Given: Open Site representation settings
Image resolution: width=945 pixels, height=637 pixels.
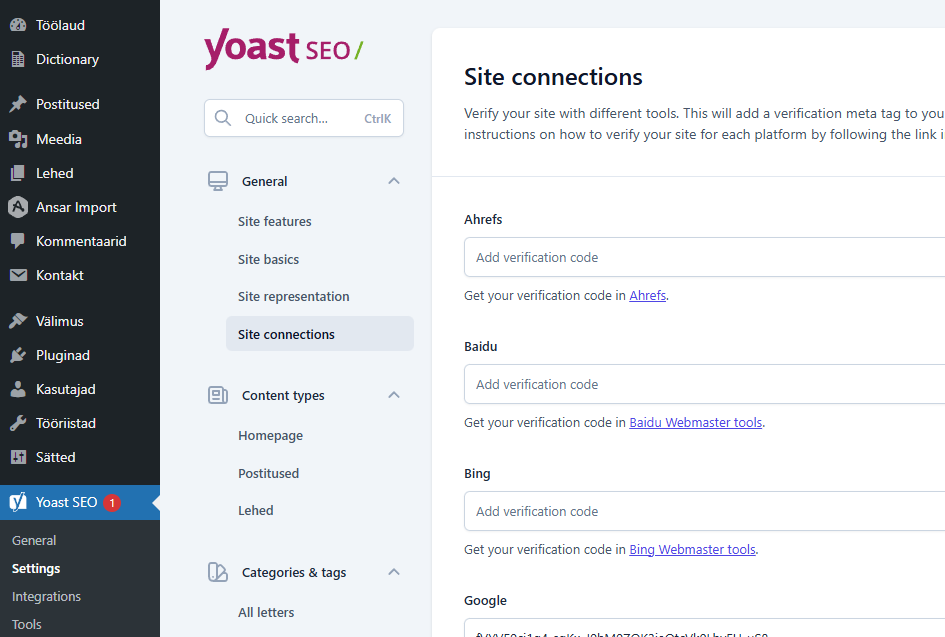Looking at the screenshot, I should pyautogui.click(x=294, y=296).
